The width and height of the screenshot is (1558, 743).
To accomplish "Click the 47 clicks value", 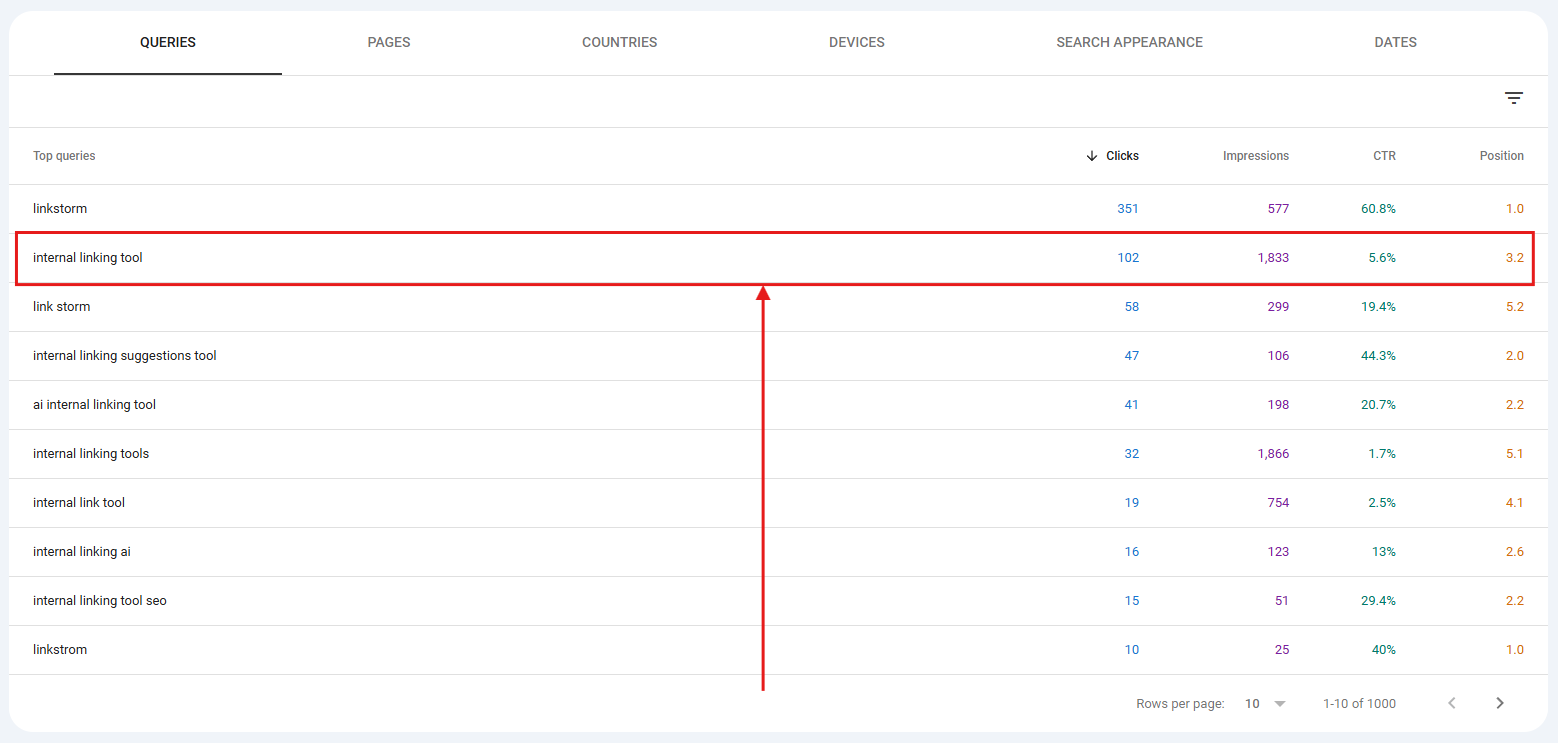I will [x=1132, y=356].
